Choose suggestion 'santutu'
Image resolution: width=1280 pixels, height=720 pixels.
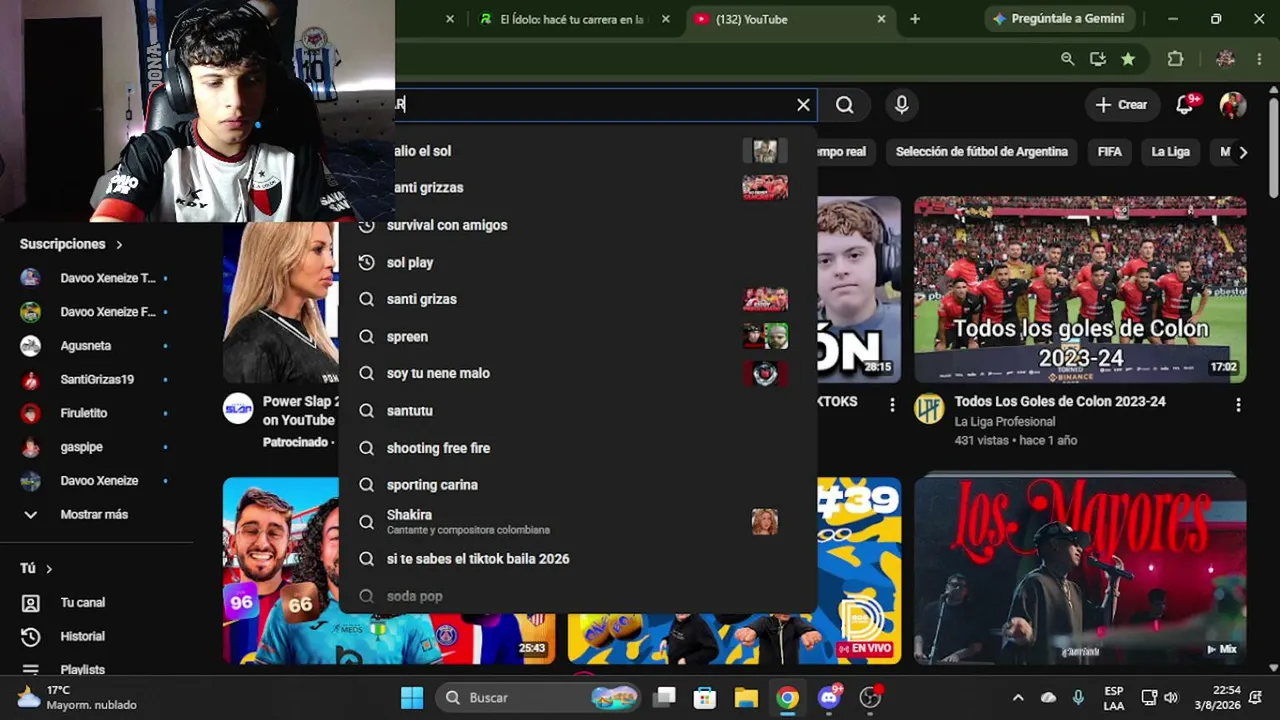coord(578,411)
